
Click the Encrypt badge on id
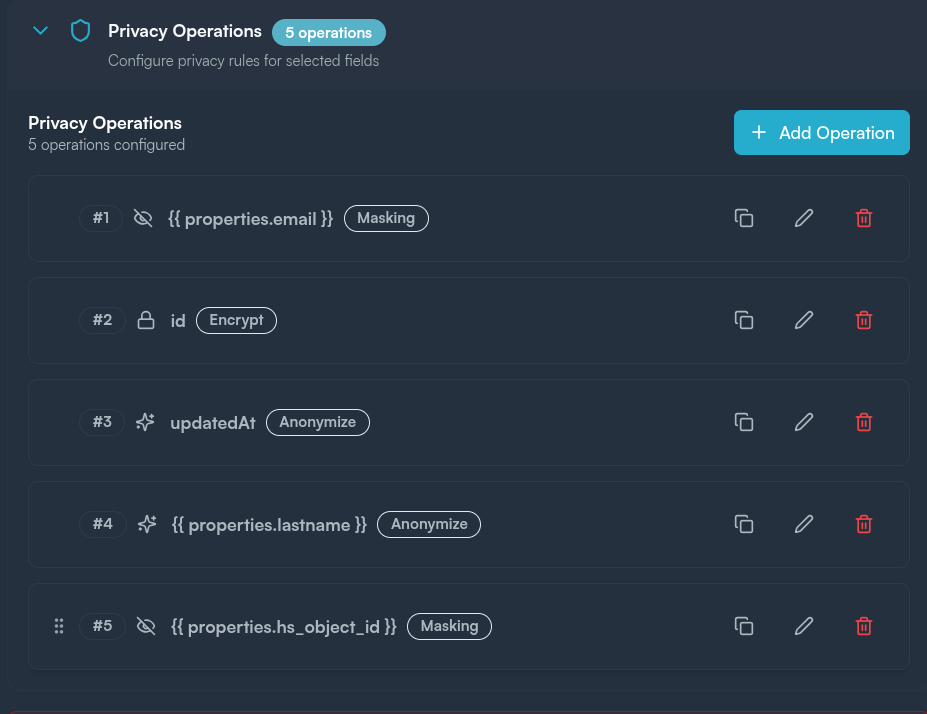(x=236, y=320)
